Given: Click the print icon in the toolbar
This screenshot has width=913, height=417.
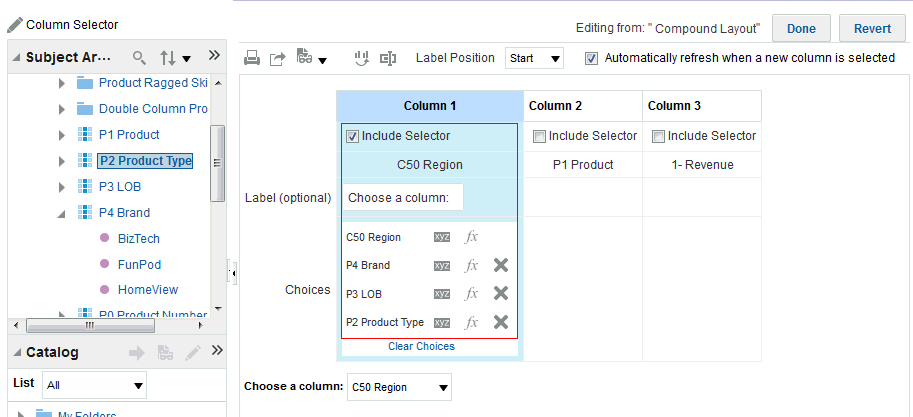Looking at the screenshot, I should (252, 58).
